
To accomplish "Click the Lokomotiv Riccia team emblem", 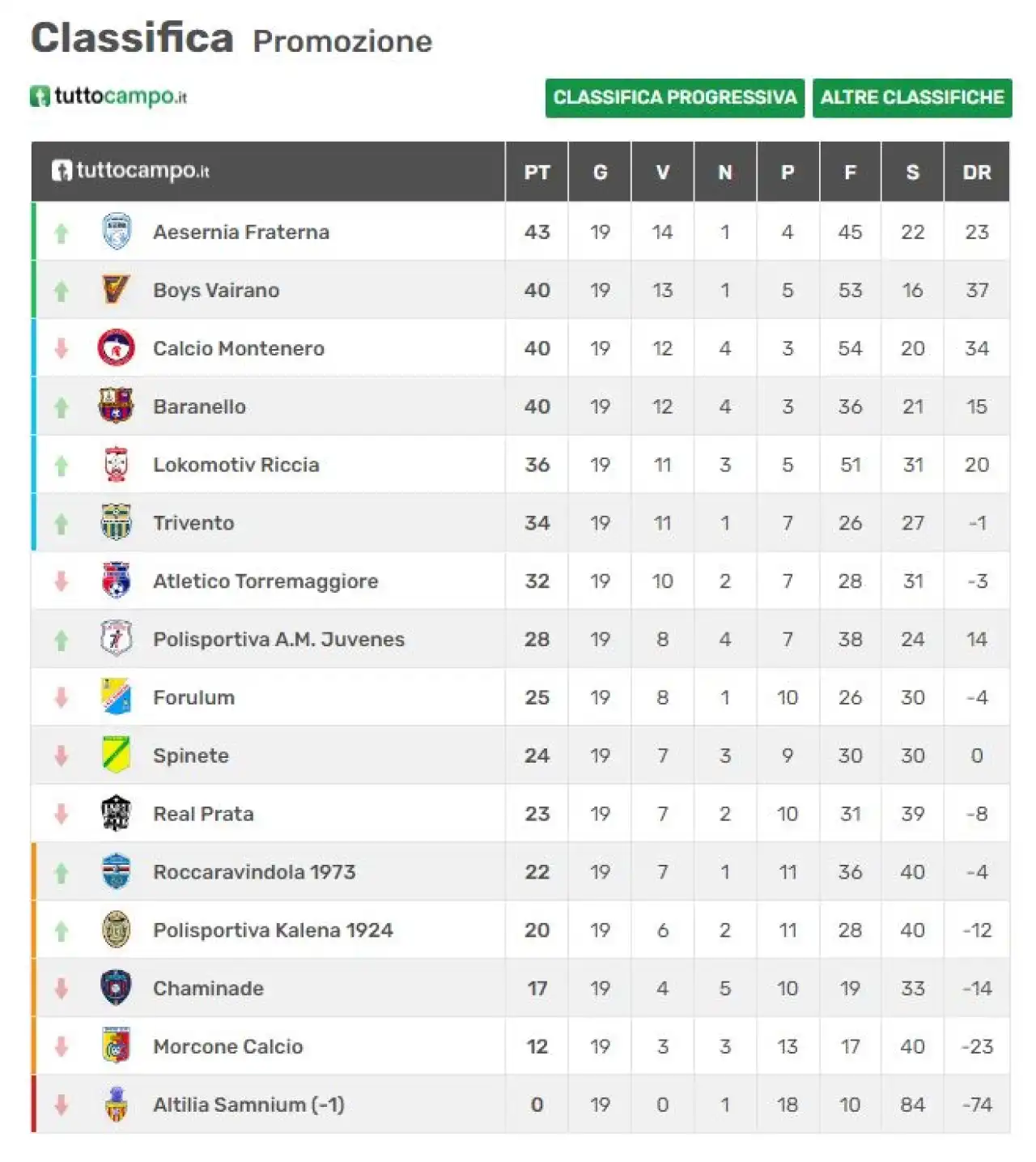I will click(117, 465).
